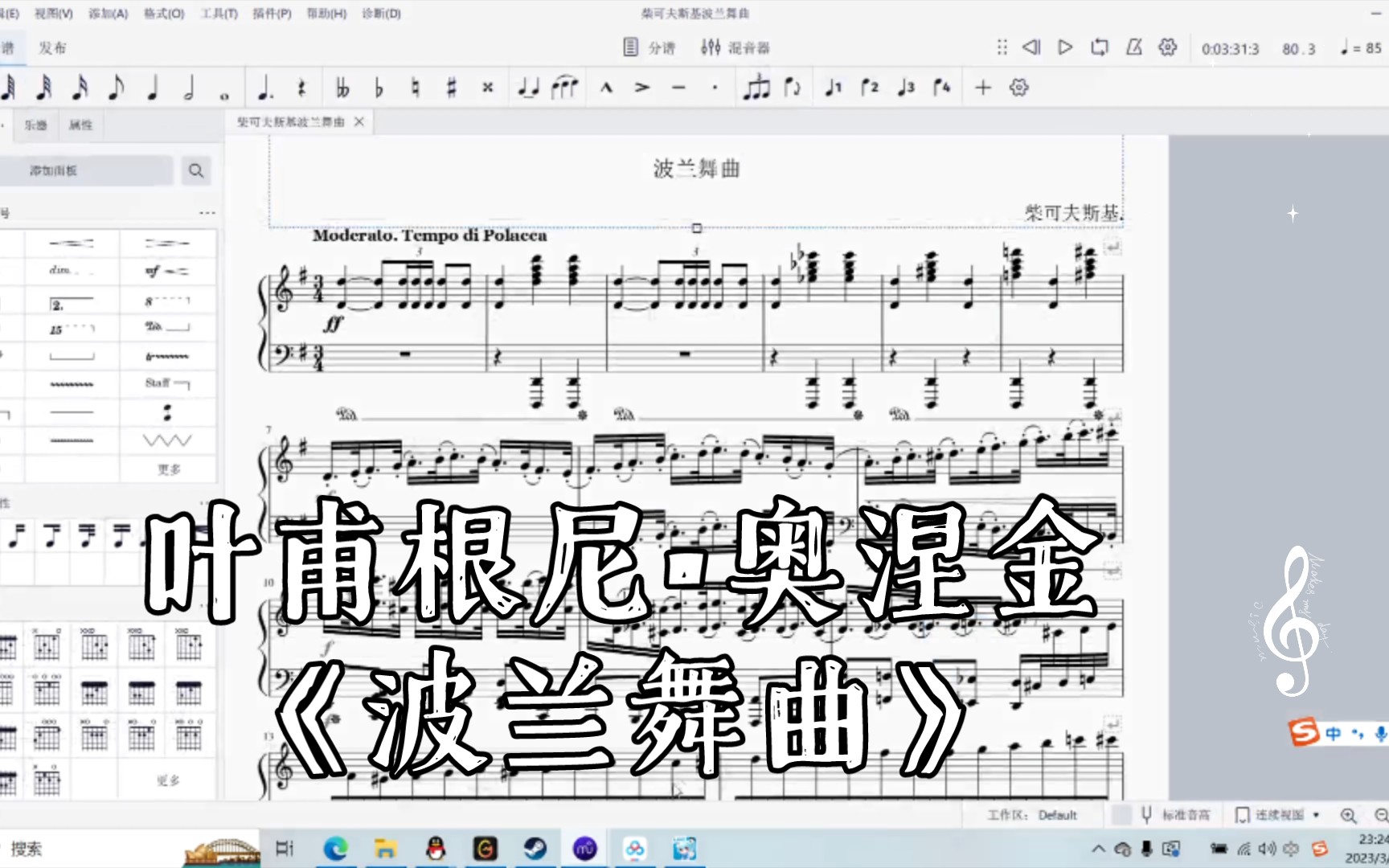Toggle the augmentation dot
Image resolution: width=1389 pixels, height=868 pixels.
pyautogui.click(x=265, y=87)
